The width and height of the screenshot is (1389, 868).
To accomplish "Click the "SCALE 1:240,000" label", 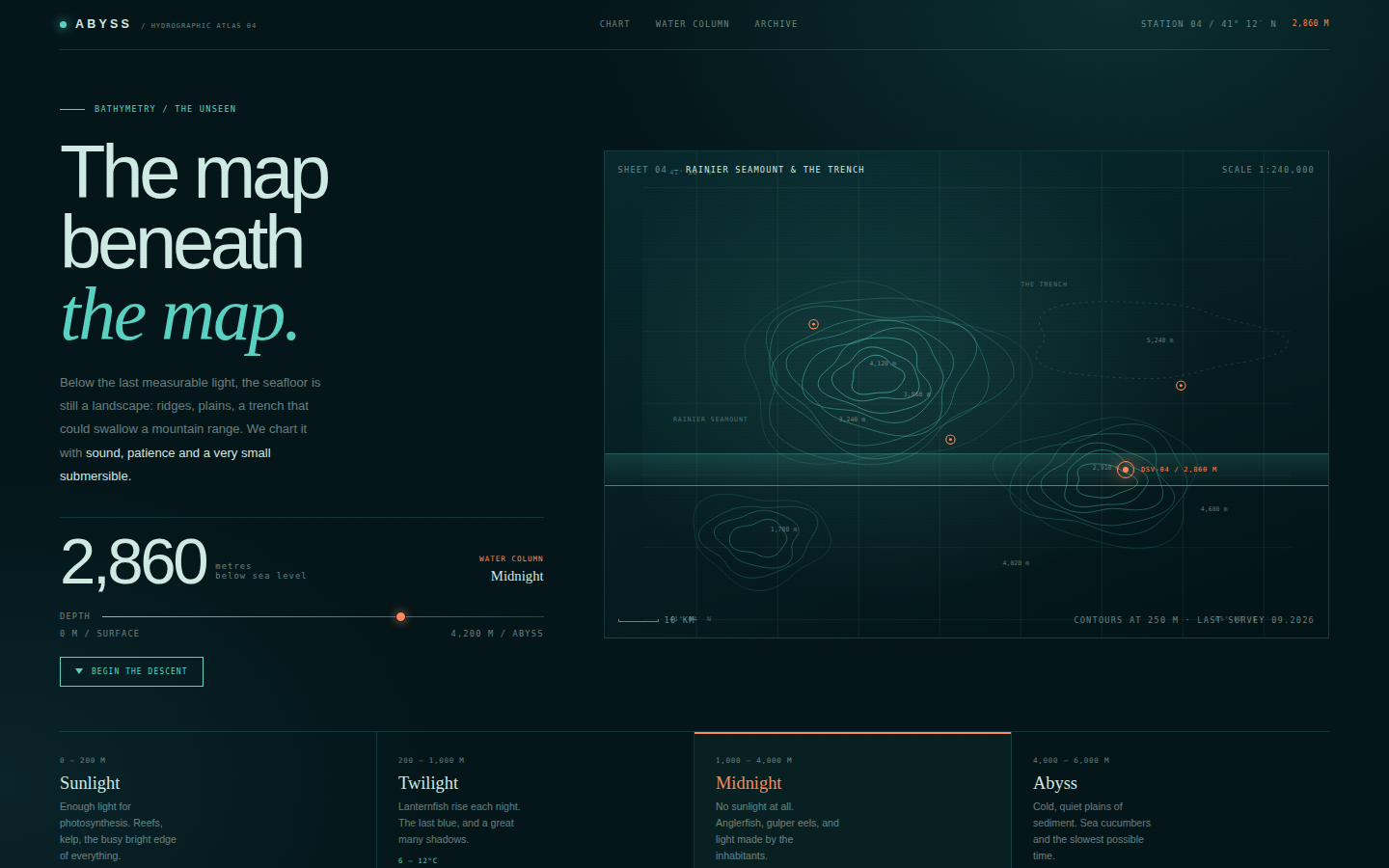I will pos(1267,170).
